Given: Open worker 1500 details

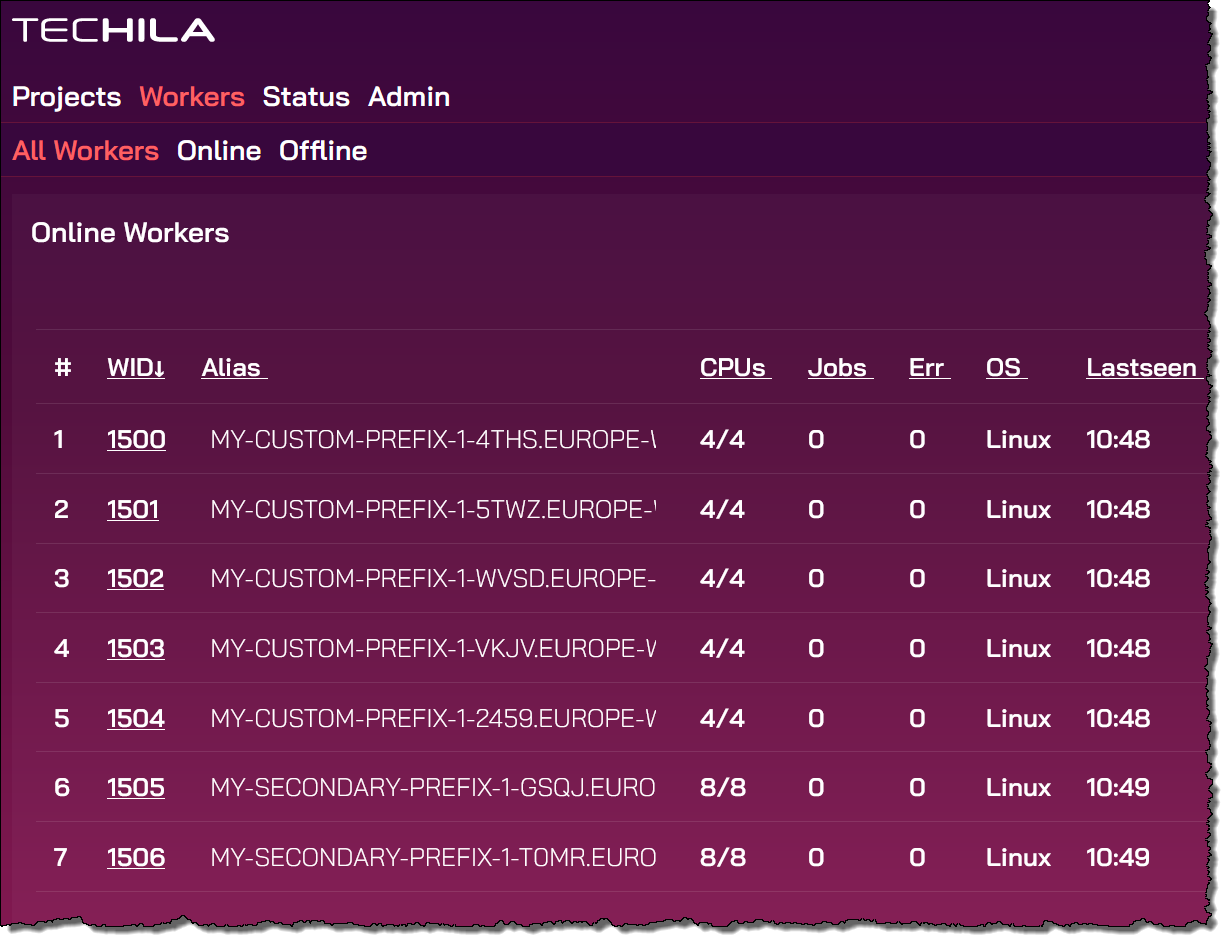Looking at the screenshot, I should [x=136, y=440].
